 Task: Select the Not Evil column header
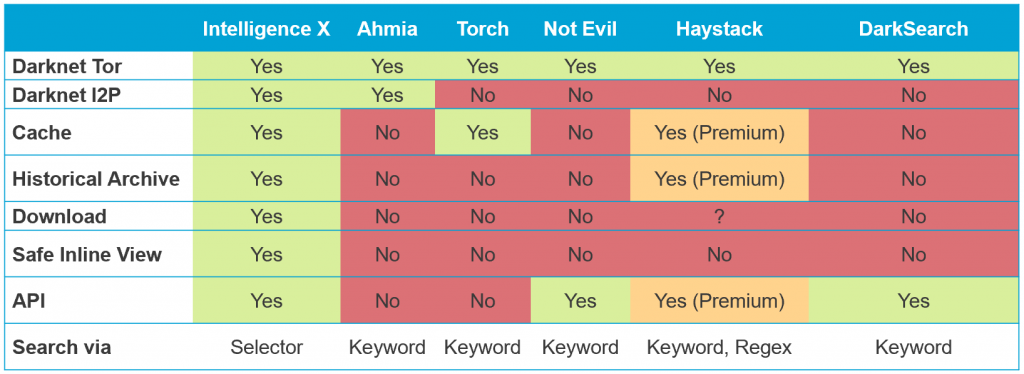581,29
